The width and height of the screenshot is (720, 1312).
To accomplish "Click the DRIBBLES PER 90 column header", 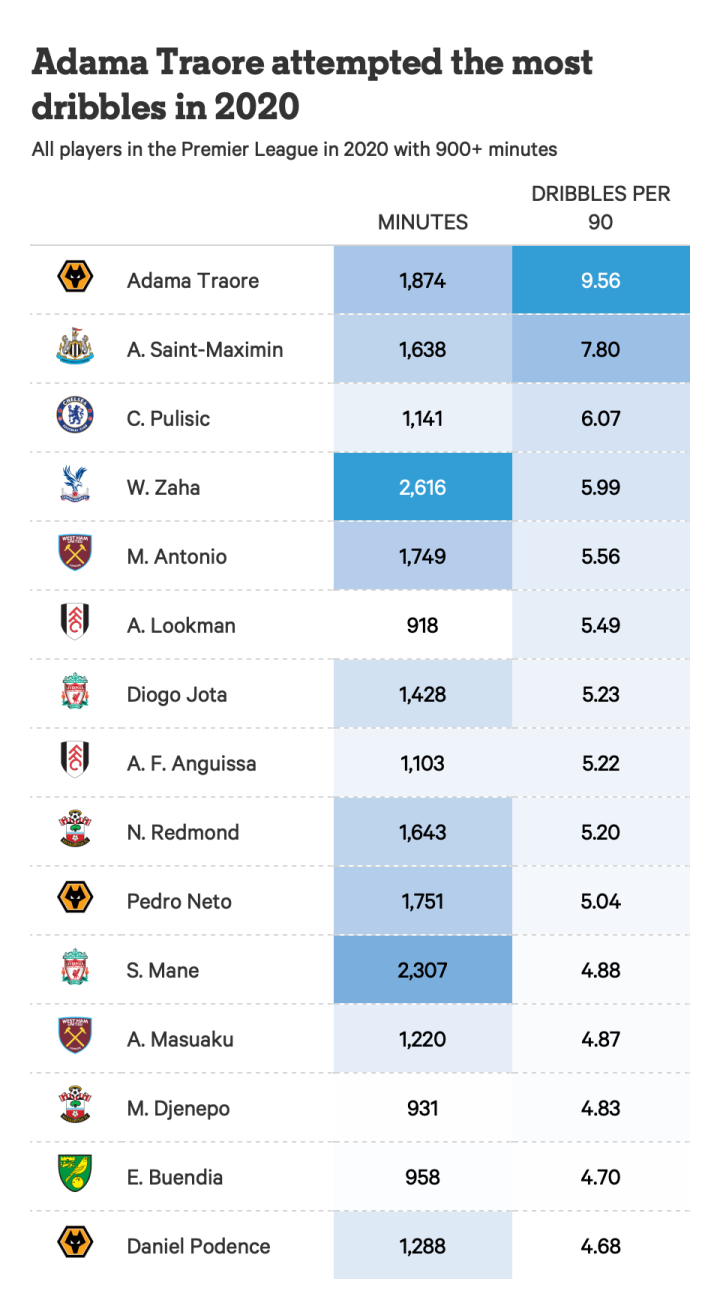I will pyautogui.click(x=600, y=208).
